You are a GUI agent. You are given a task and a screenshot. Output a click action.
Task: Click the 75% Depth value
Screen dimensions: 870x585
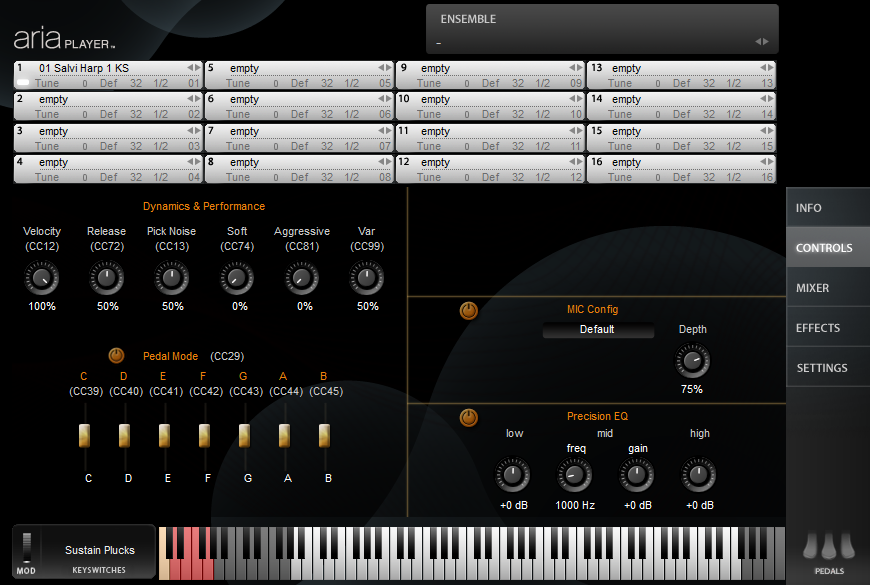(x=692, y=389)
